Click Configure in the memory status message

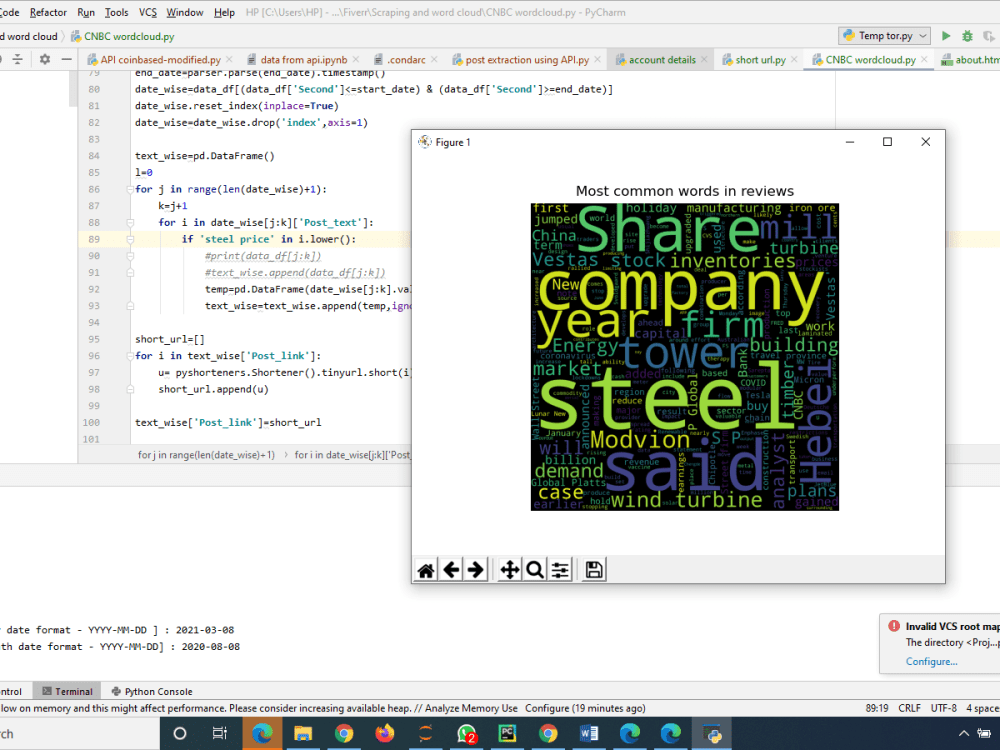tap(547, 708)
